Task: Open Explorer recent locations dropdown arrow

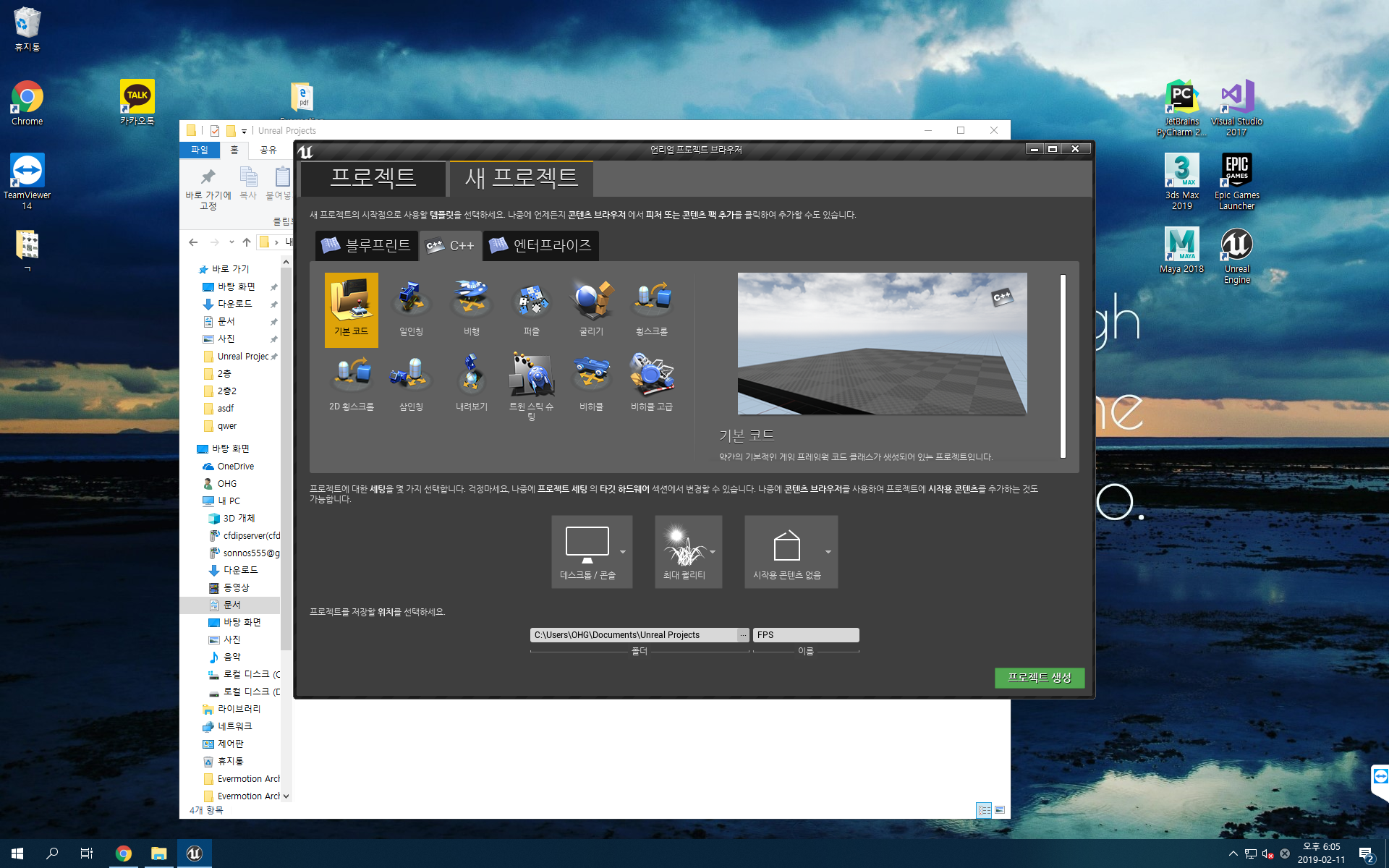Action: pyautogui.click(x=231, y=242)
